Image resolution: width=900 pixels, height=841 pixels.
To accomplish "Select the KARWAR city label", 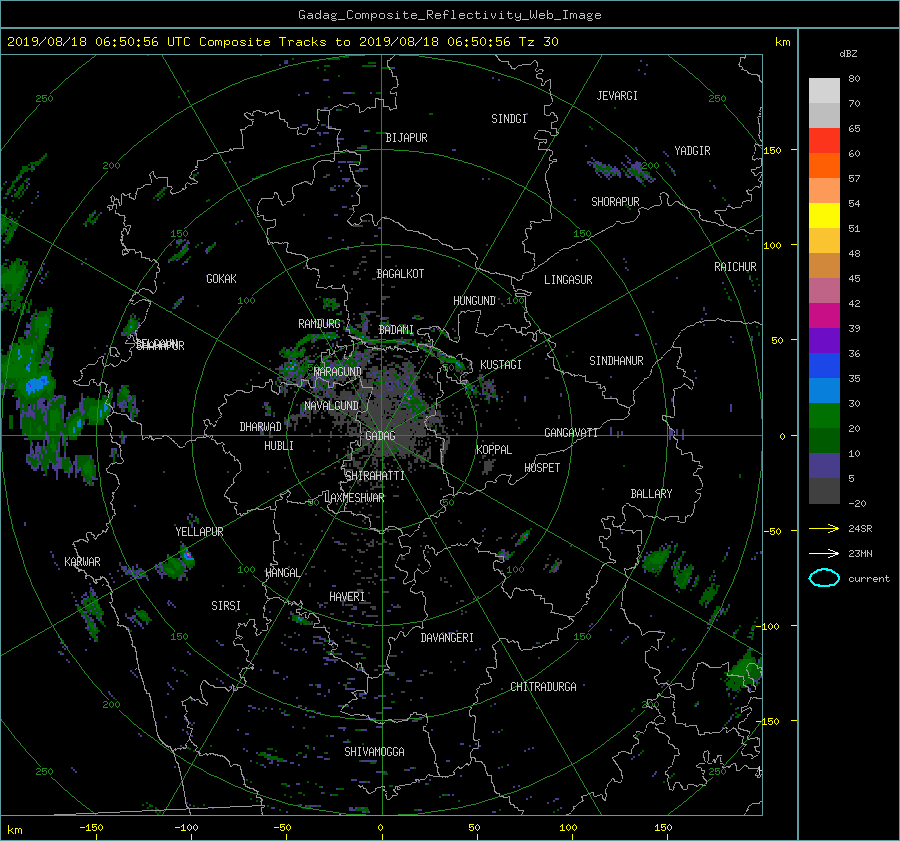I will (82, 562).
